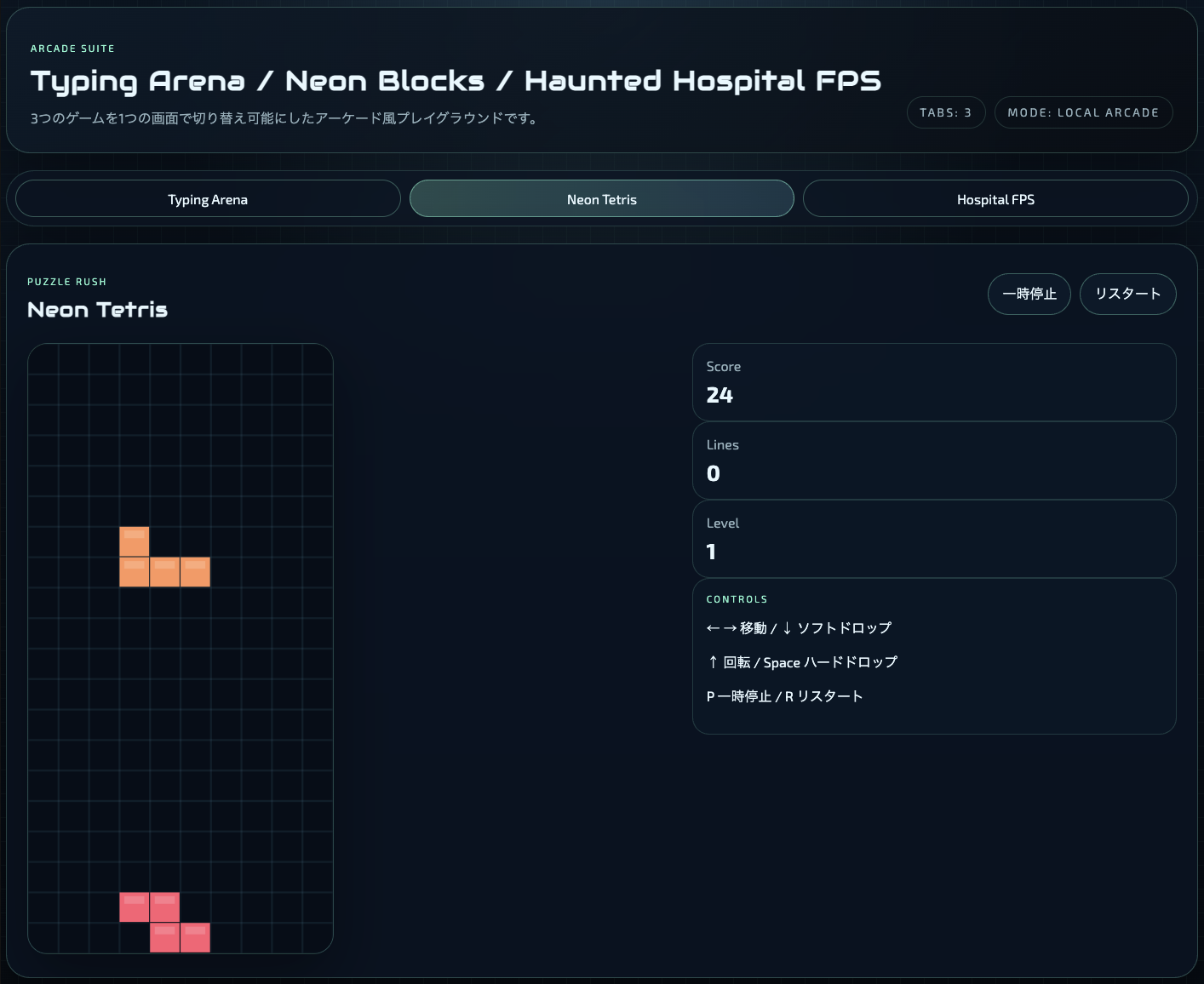Click the P pause / R restart instruction
The width and height of the screenshot is (1204, 984).
point(784,696)
